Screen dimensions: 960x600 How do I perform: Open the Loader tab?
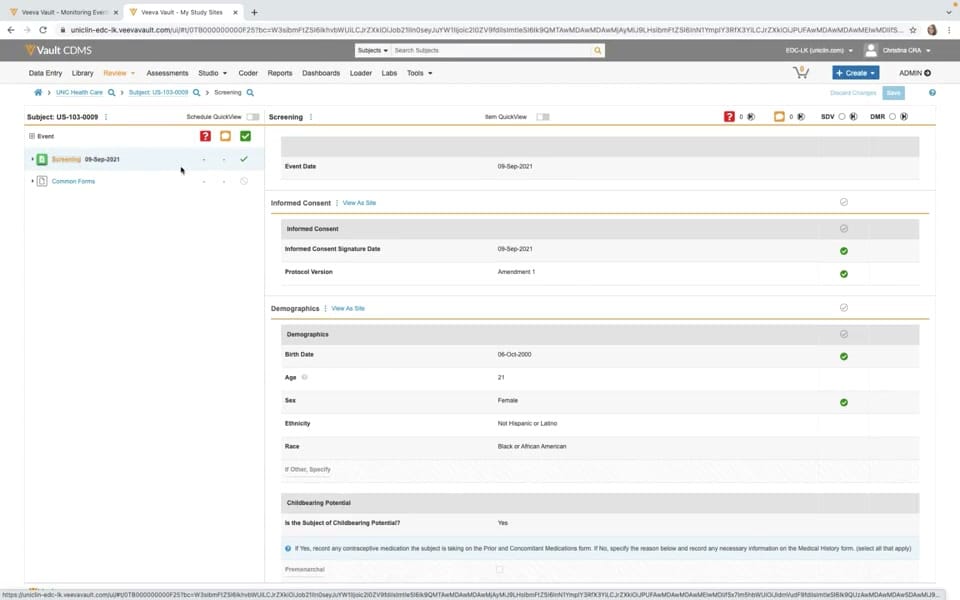[361, 73]
